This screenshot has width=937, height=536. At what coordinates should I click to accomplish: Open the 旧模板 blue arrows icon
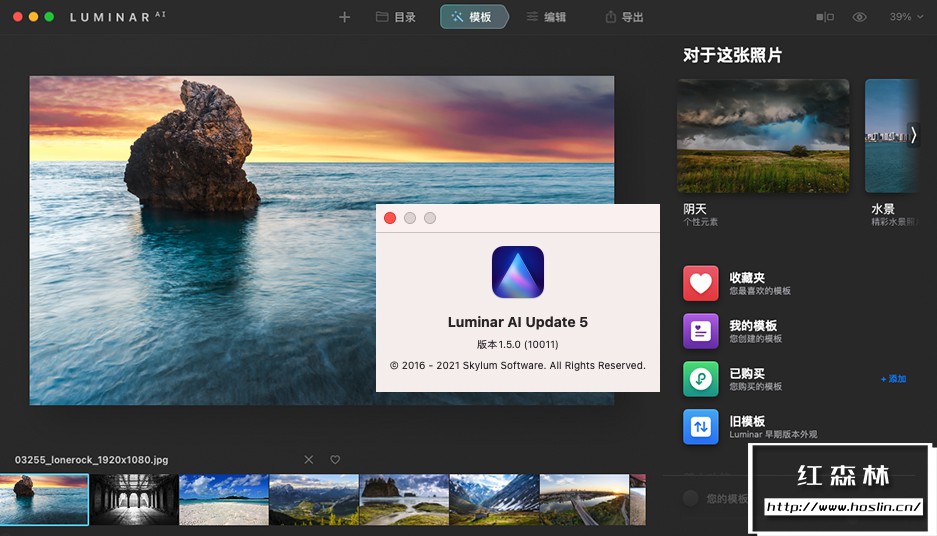[701, 427]
